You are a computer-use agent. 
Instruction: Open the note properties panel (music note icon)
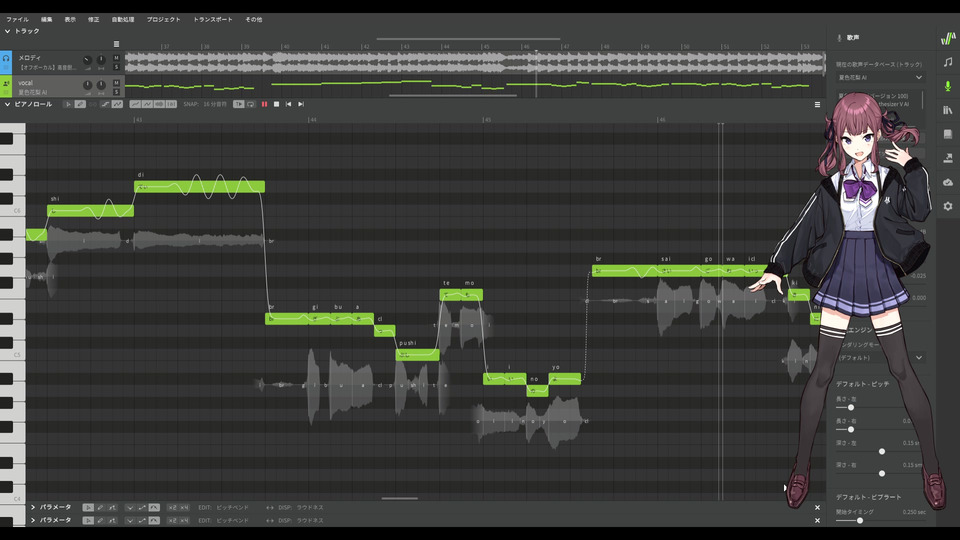(948, 62)
